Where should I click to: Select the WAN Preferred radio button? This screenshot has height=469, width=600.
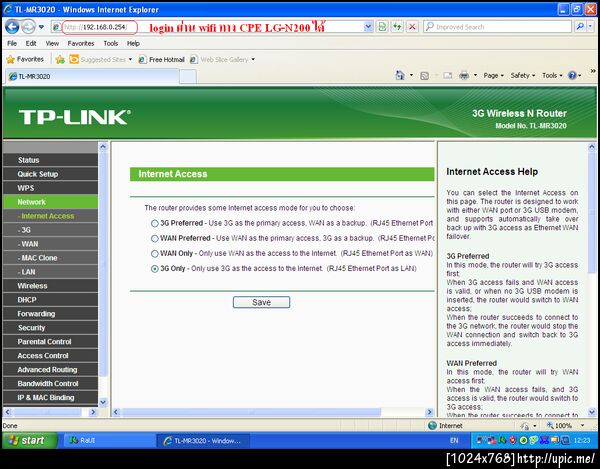(155, 239)
